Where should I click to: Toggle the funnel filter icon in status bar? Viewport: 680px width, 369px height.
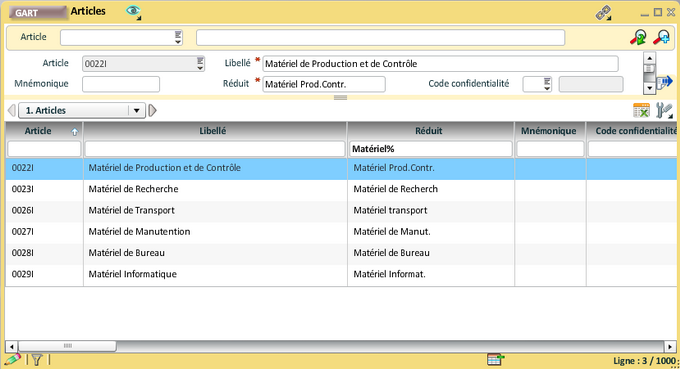click(x=37, y=359)
